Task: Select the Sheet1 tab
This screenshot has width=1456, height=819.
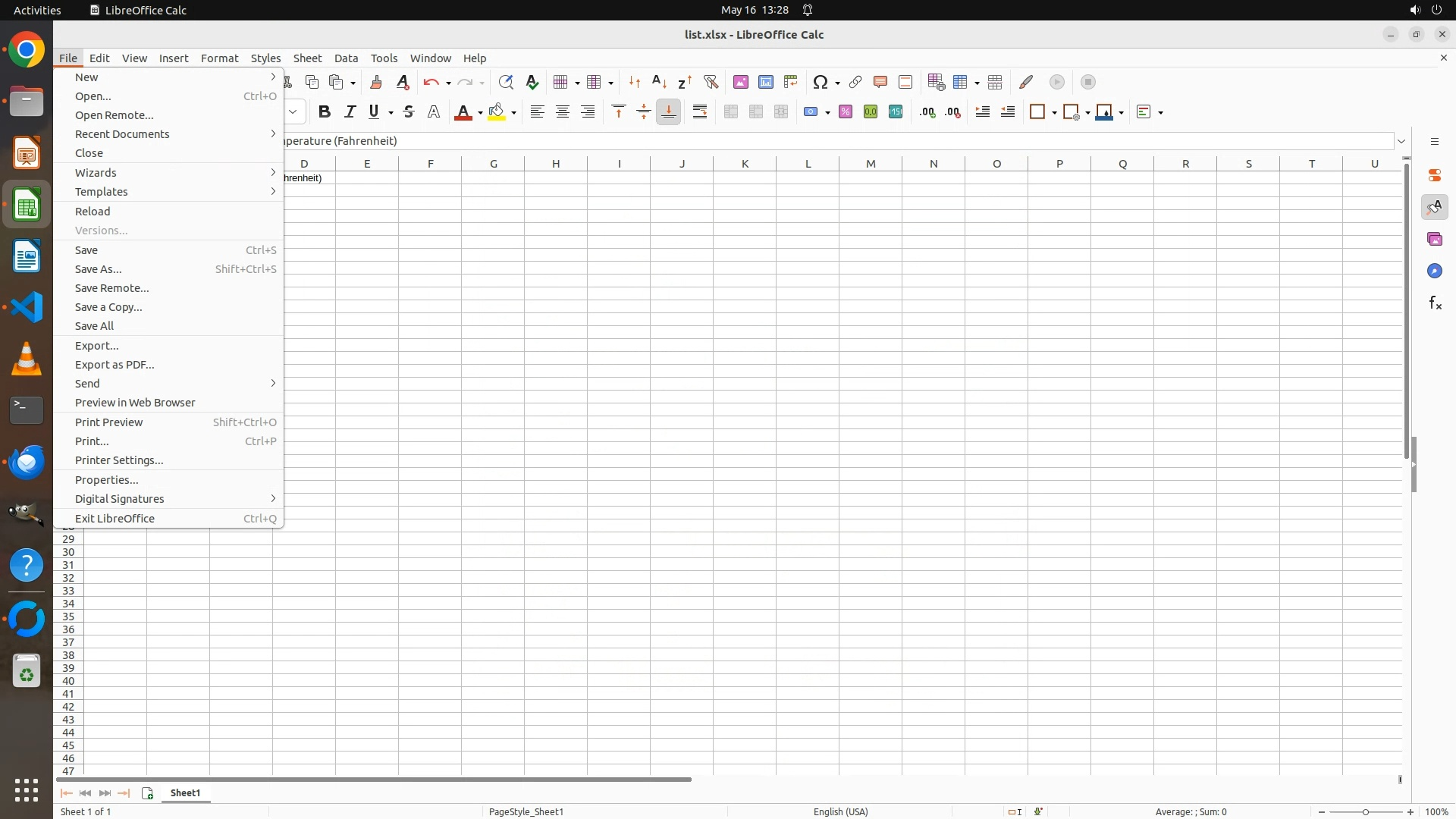Action: (185, 793)
